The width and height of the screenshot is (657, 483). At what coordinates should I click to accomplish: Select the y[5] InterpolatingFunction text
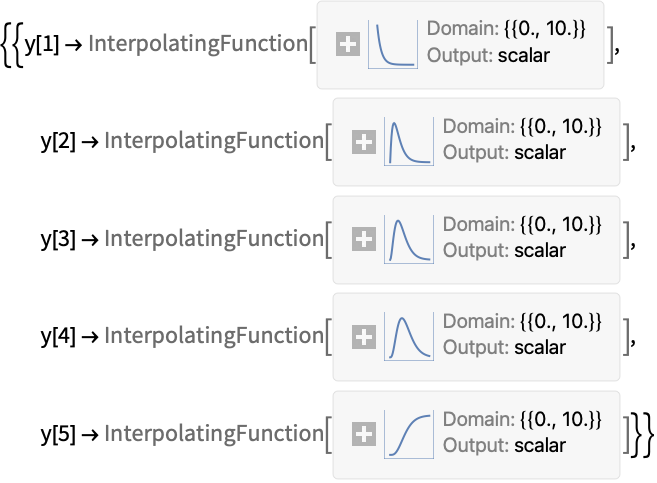click(214, 434)
